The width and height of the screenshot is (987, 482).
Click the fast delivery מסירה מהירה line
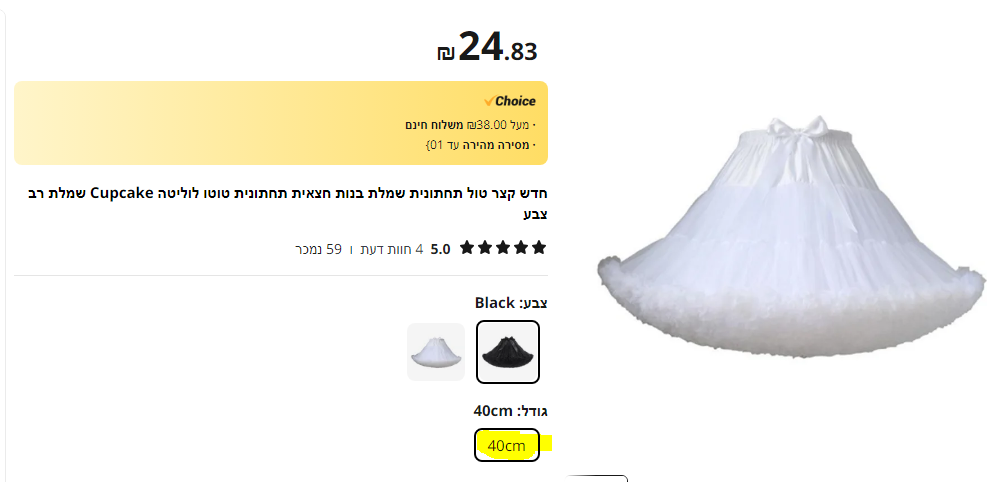click(481, 145)
